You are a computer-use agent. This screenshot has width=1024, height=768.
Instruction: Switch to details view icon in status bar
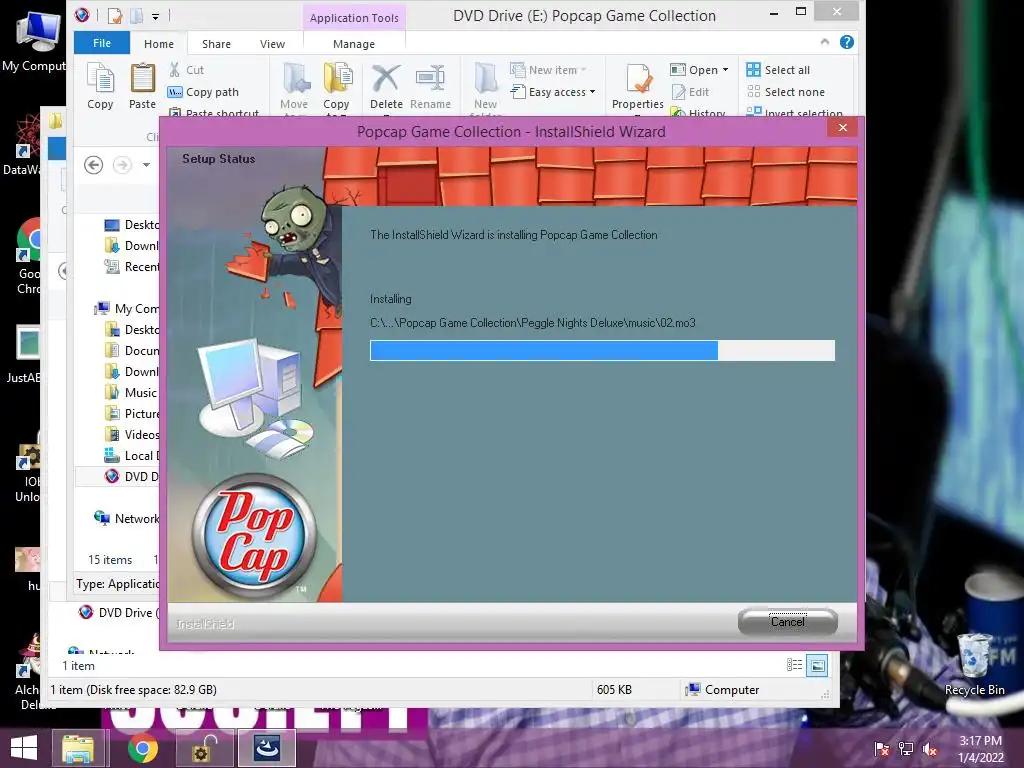pos(794,665)
